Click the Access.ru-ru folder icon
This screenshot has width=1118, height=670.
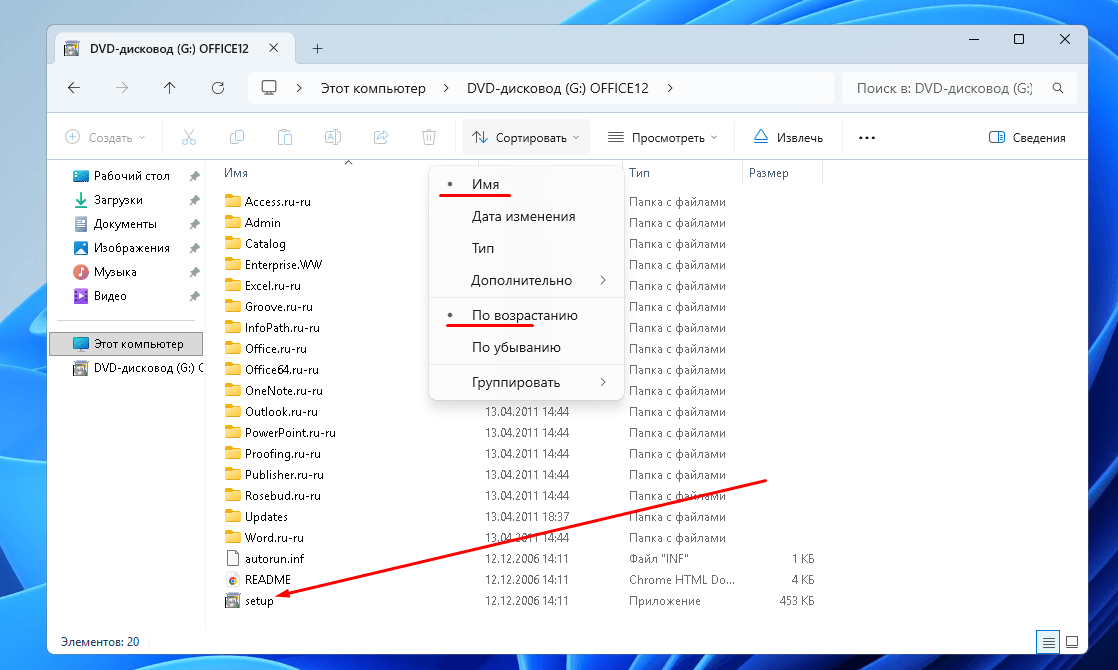pos(232,201)
